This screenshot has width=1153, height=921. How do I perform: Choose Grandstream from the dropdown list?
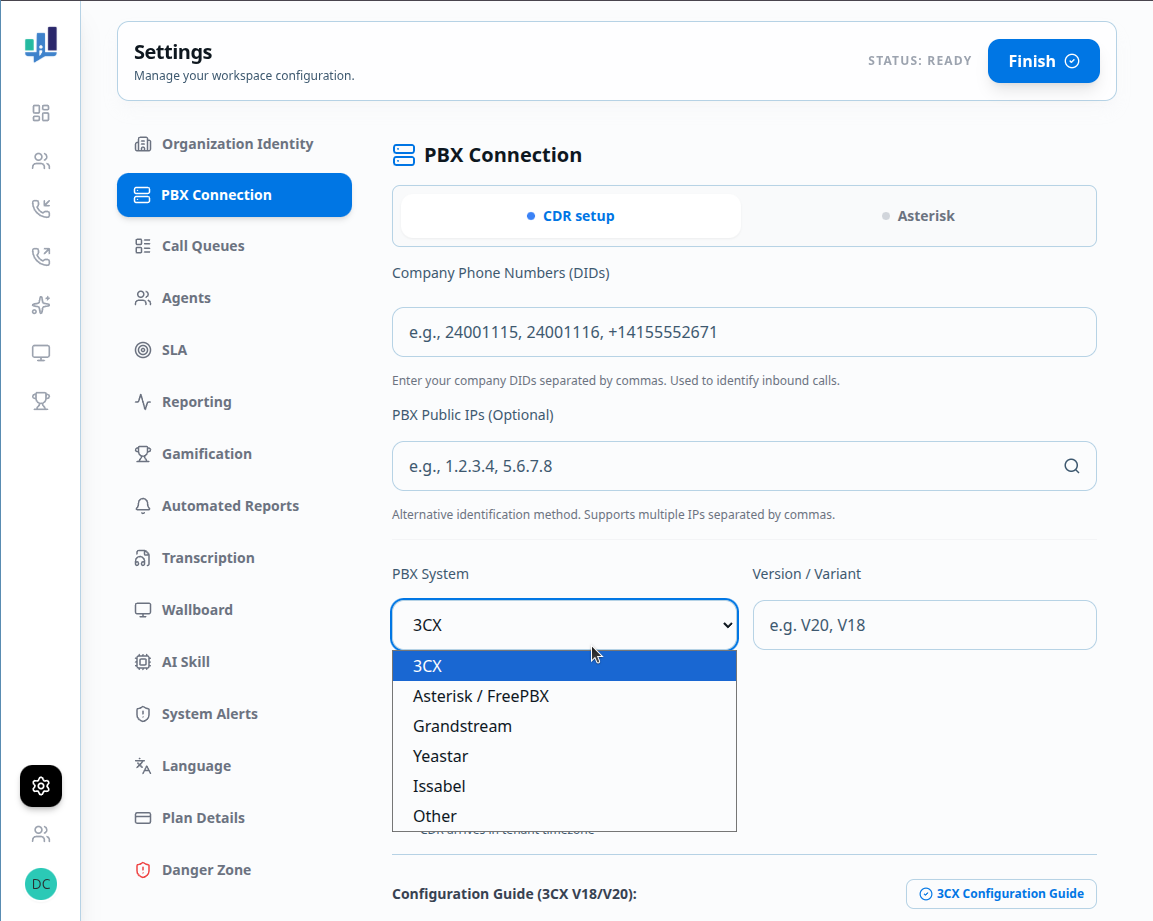pyautogui.click(x=564, y=726)
